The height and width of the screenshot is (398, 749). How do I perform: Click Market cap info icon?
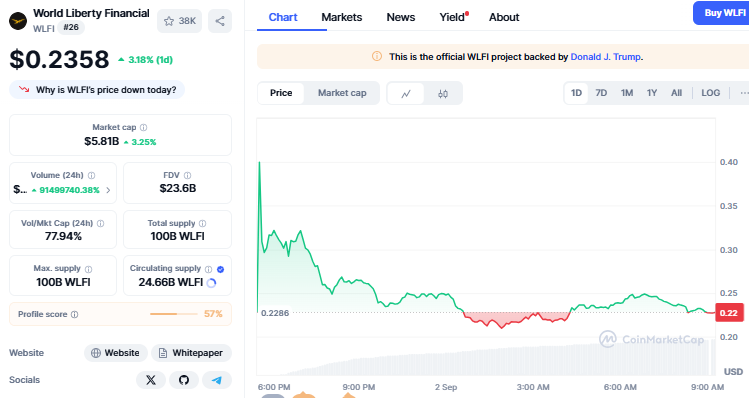(x=143, y=128)
